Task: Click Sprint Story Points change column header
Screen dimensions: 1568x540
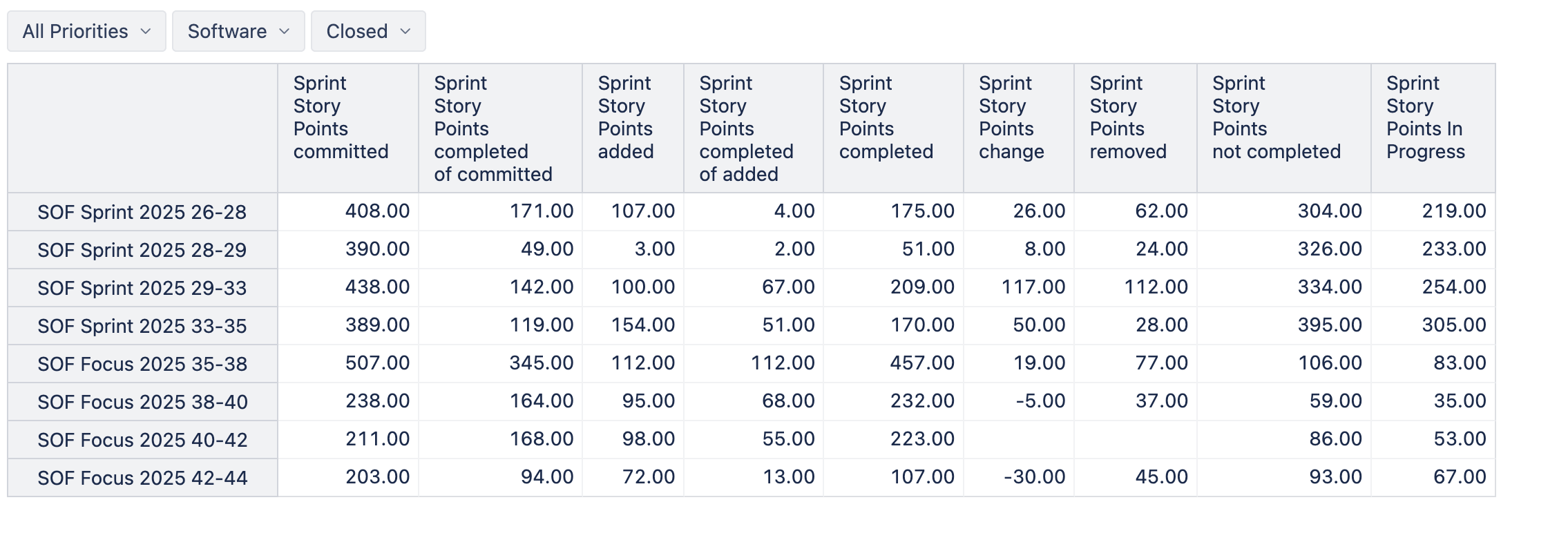Action: [1011, 117]
